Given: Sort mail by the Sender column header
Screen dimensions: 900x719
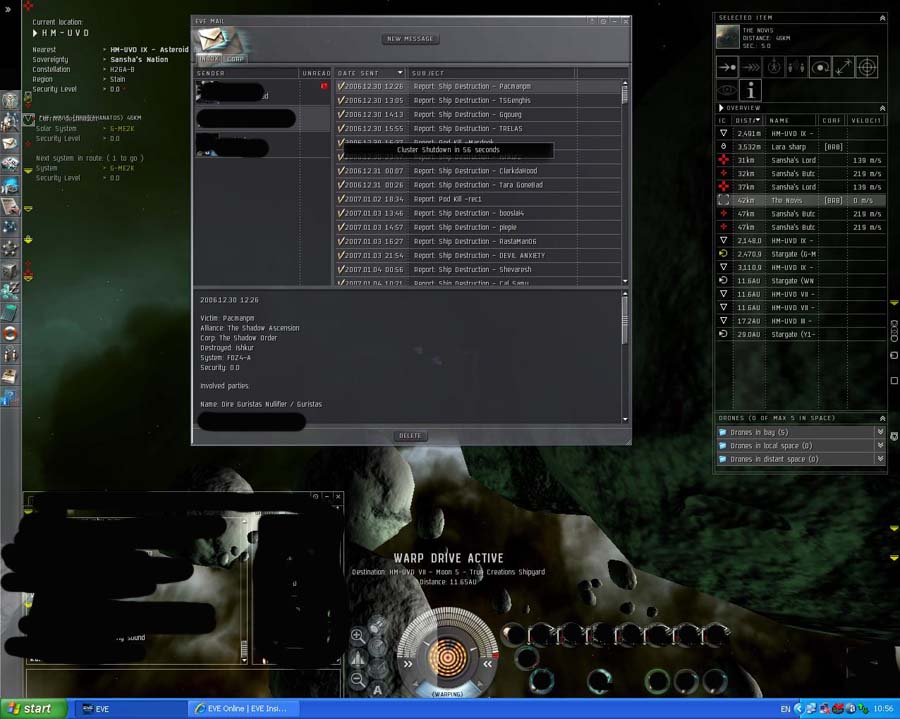Looking at the screenshot, I should coord(246,73).
